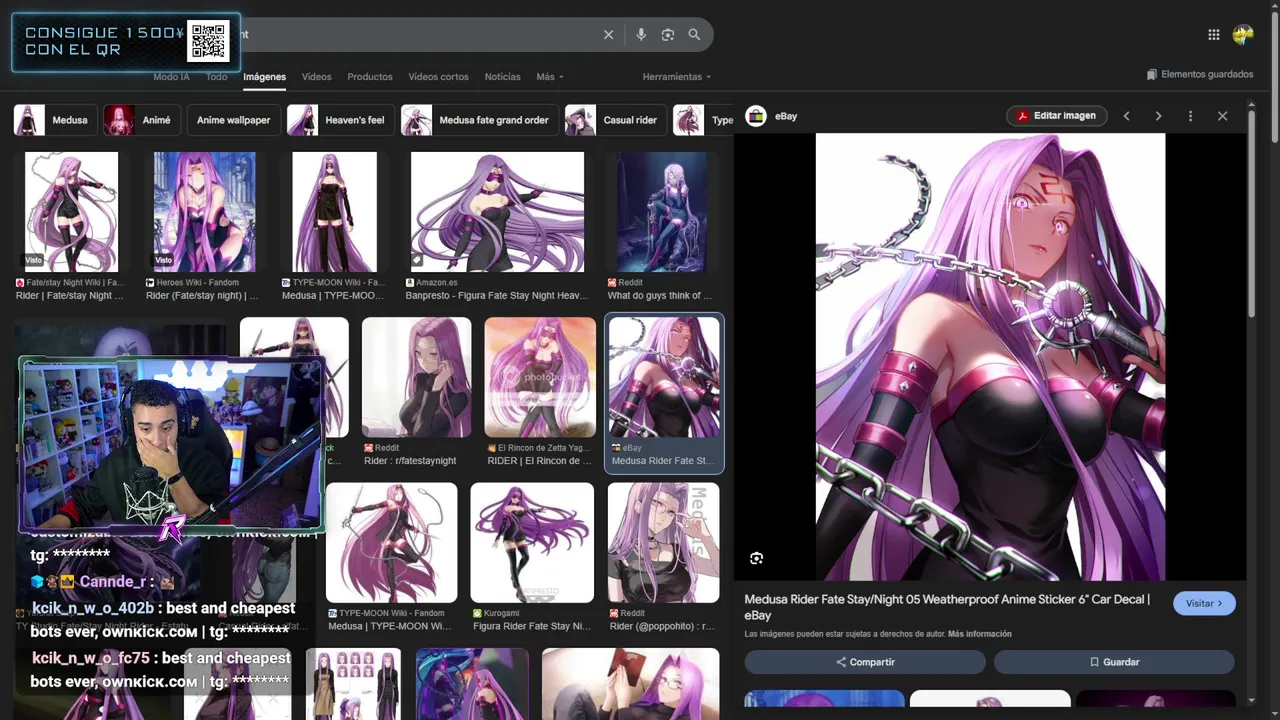Open the Productos tab
This screenshot has width=1280, height=720.
coord(370,77)
